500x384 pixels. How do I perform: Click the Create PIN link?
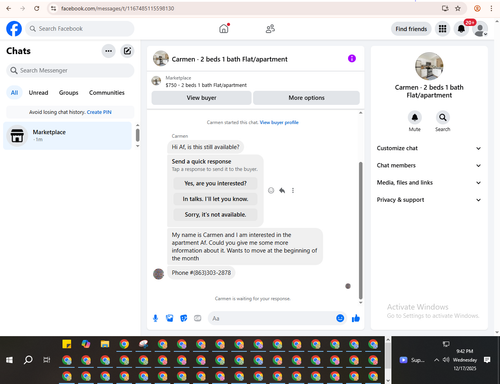coord(99,112)
